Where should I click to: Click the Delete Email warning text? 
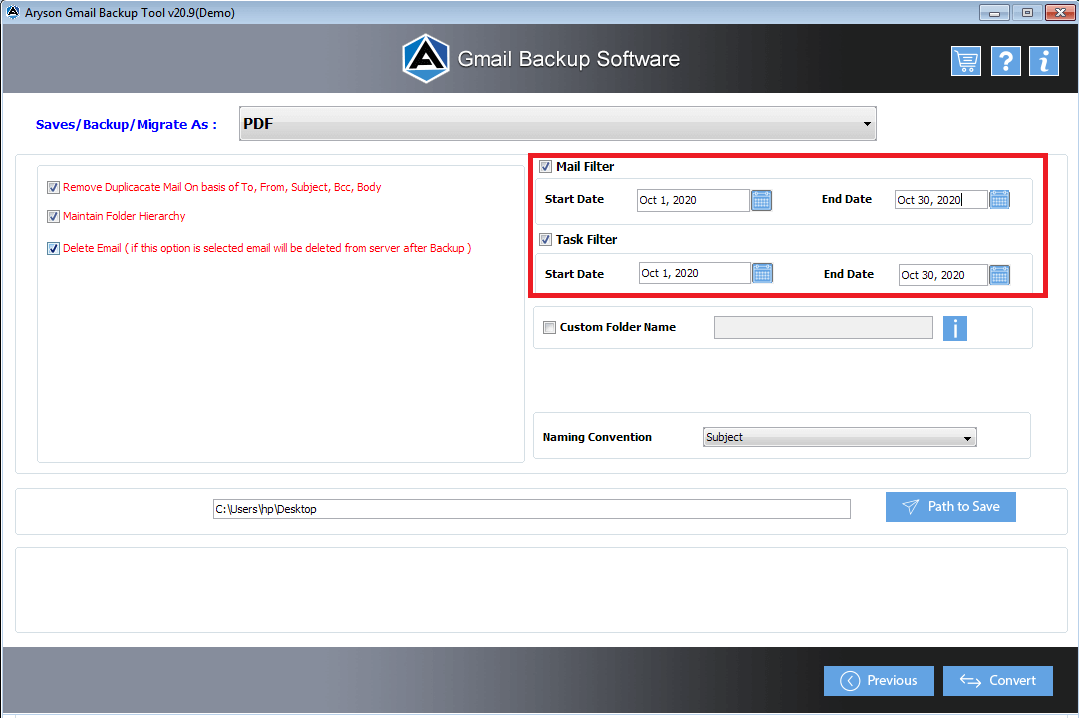(x=267, y=249)
